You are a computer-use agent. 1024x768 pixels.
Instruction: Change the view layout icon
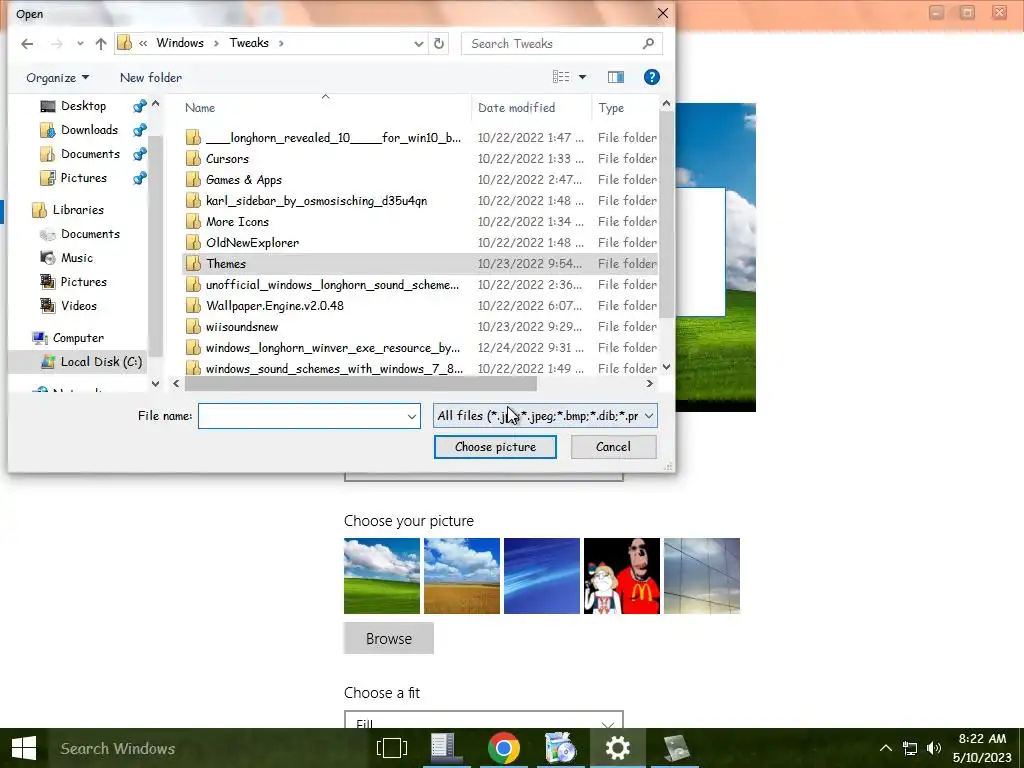(561, 77)
